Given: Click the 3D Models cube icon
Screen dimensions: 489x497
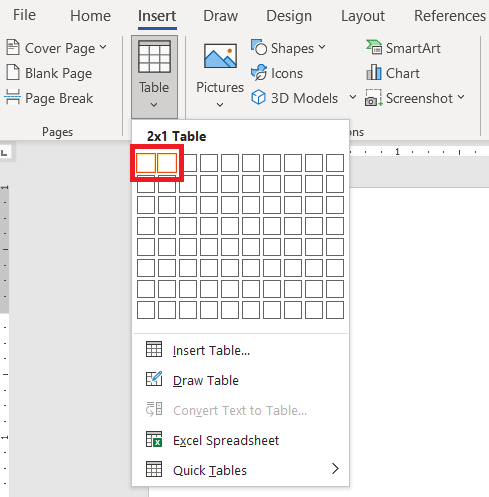Looking at the screenshot, I should tap(258, 98).
